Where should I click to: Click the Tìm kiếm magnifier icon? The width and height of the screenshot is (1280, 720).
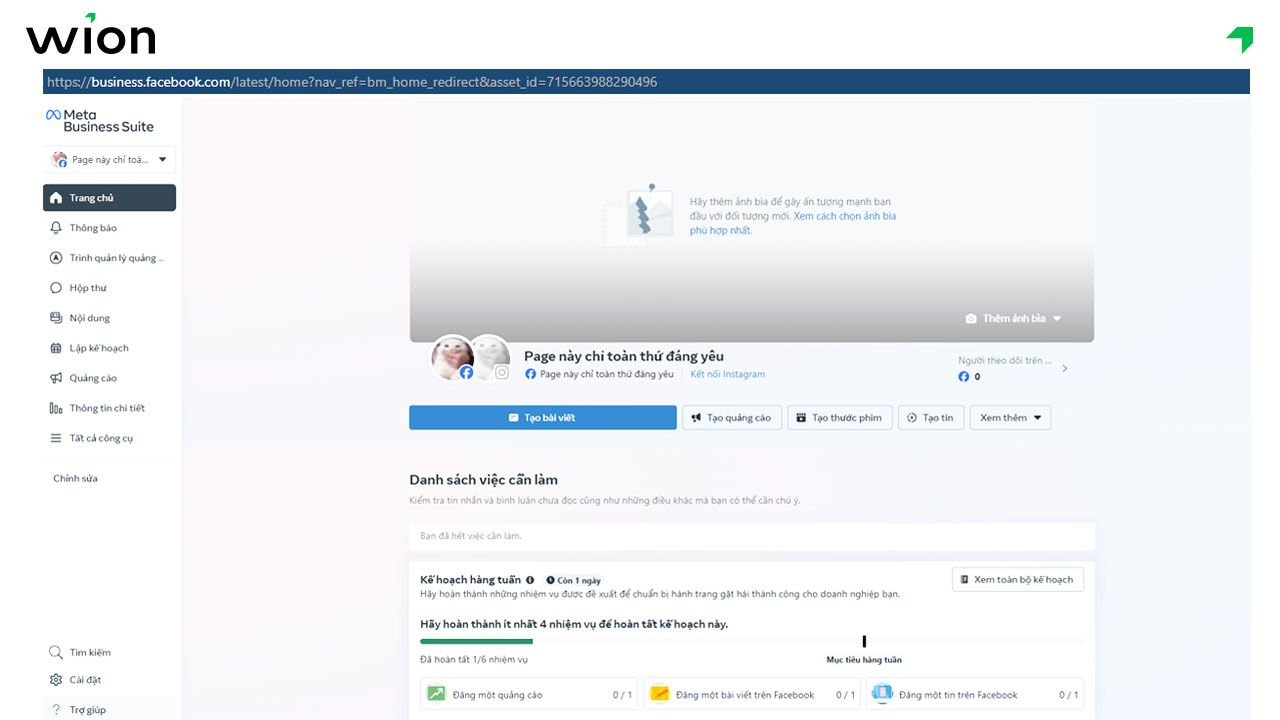[x=56, y=653]
